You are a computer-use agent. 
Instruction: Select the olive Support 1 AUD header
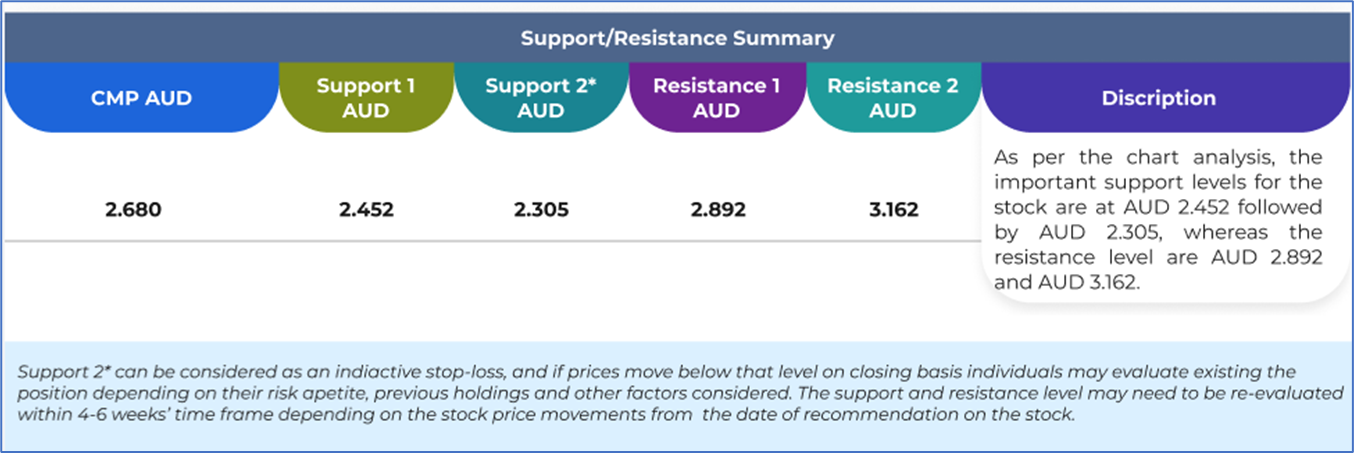365,98
